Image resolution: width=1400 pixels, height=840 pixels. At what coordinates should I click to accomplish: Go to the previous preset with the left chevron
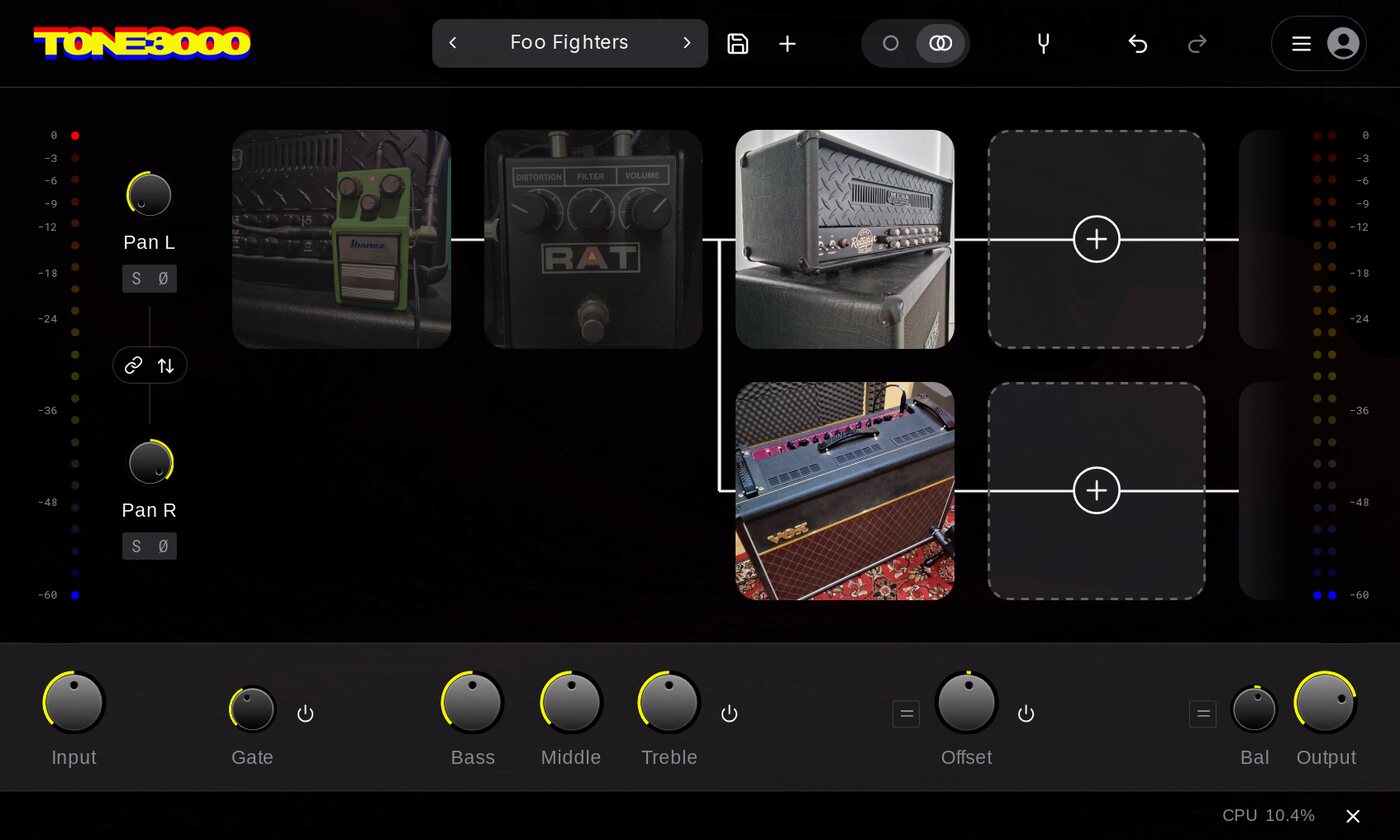pyautogui.click(x=453, y=43)
